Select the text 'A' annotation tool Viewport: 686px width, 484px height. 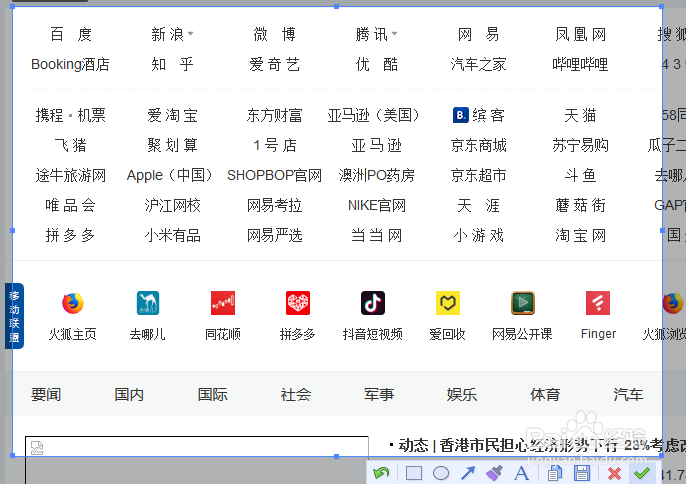521,473
